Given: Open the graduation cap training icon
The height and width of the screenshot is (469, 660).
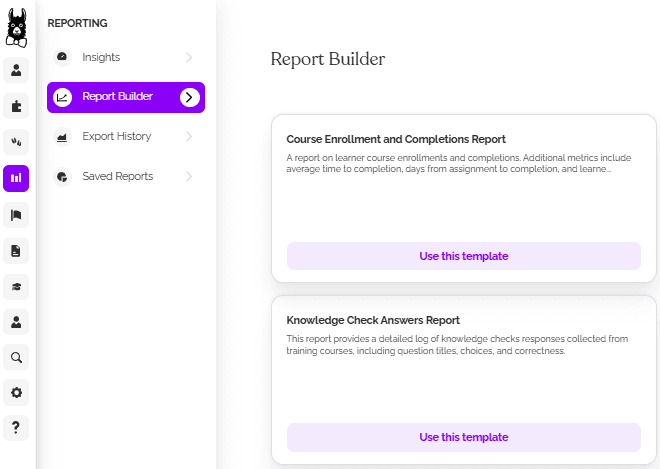Looking at the screenshot, I should click(x=16, y=287).
